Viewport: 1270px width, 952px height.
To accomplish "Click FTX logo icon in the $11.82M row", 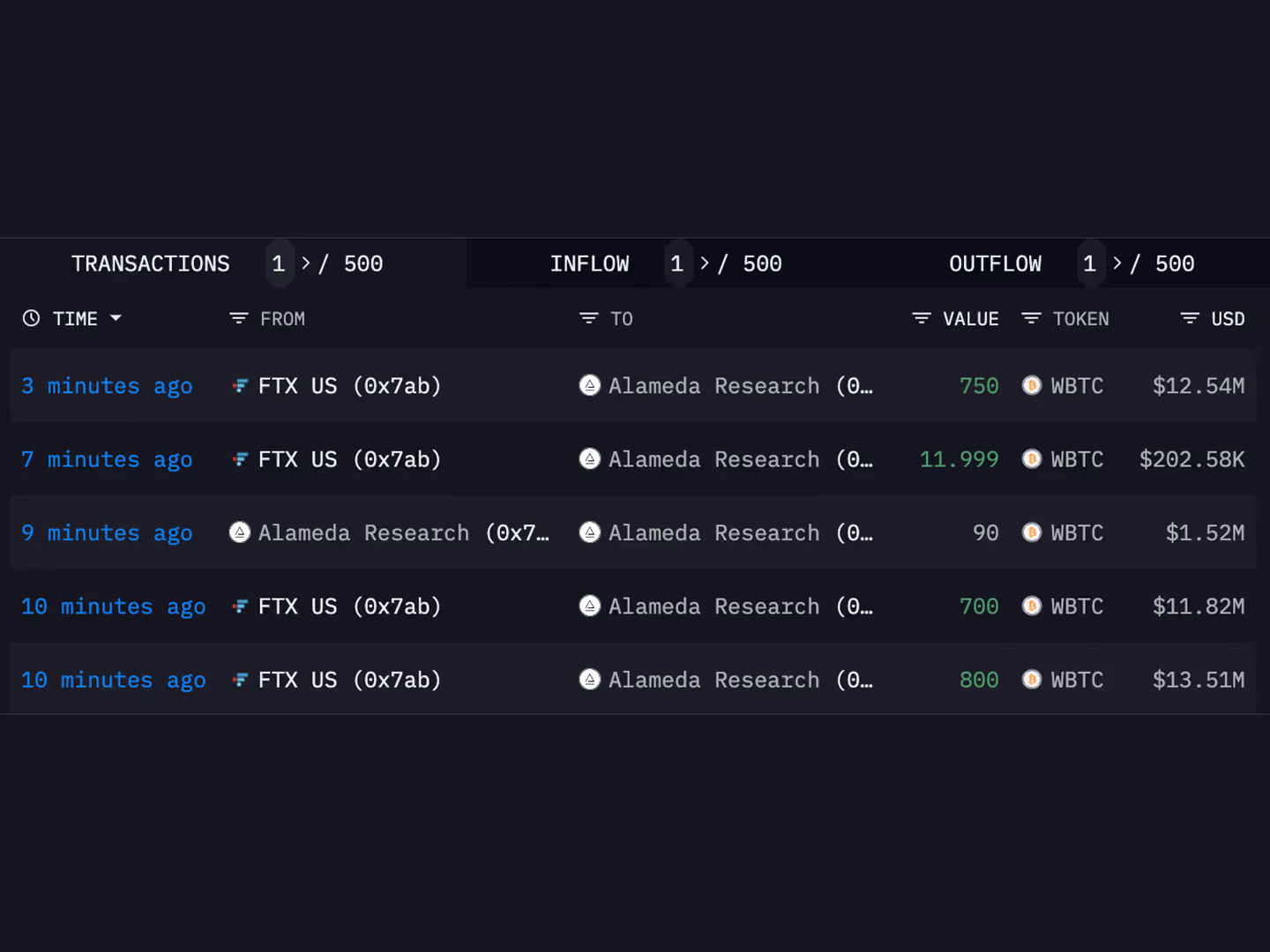I will point(239,606).
